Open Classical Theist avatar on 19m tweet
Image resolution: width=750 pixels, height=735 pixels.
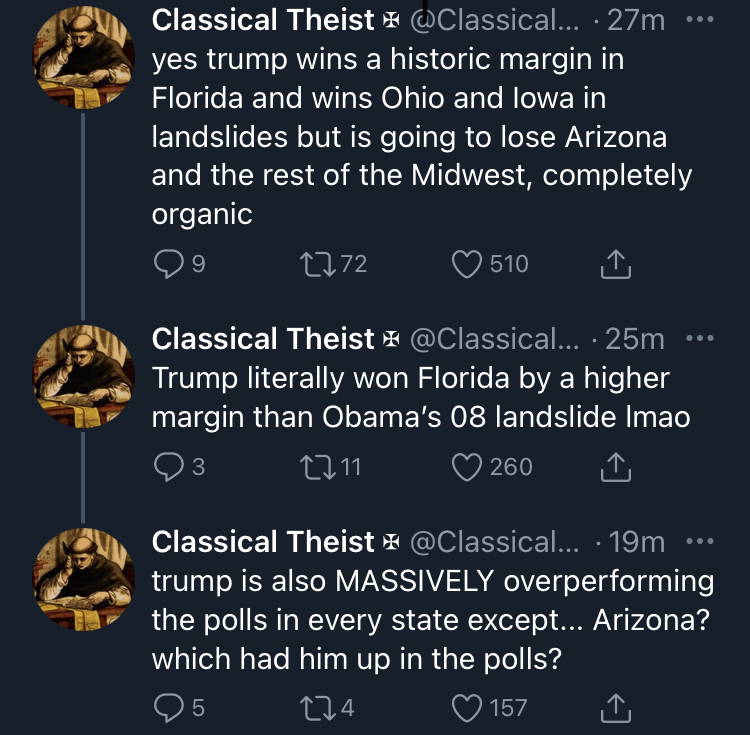(x=83, y=580)
